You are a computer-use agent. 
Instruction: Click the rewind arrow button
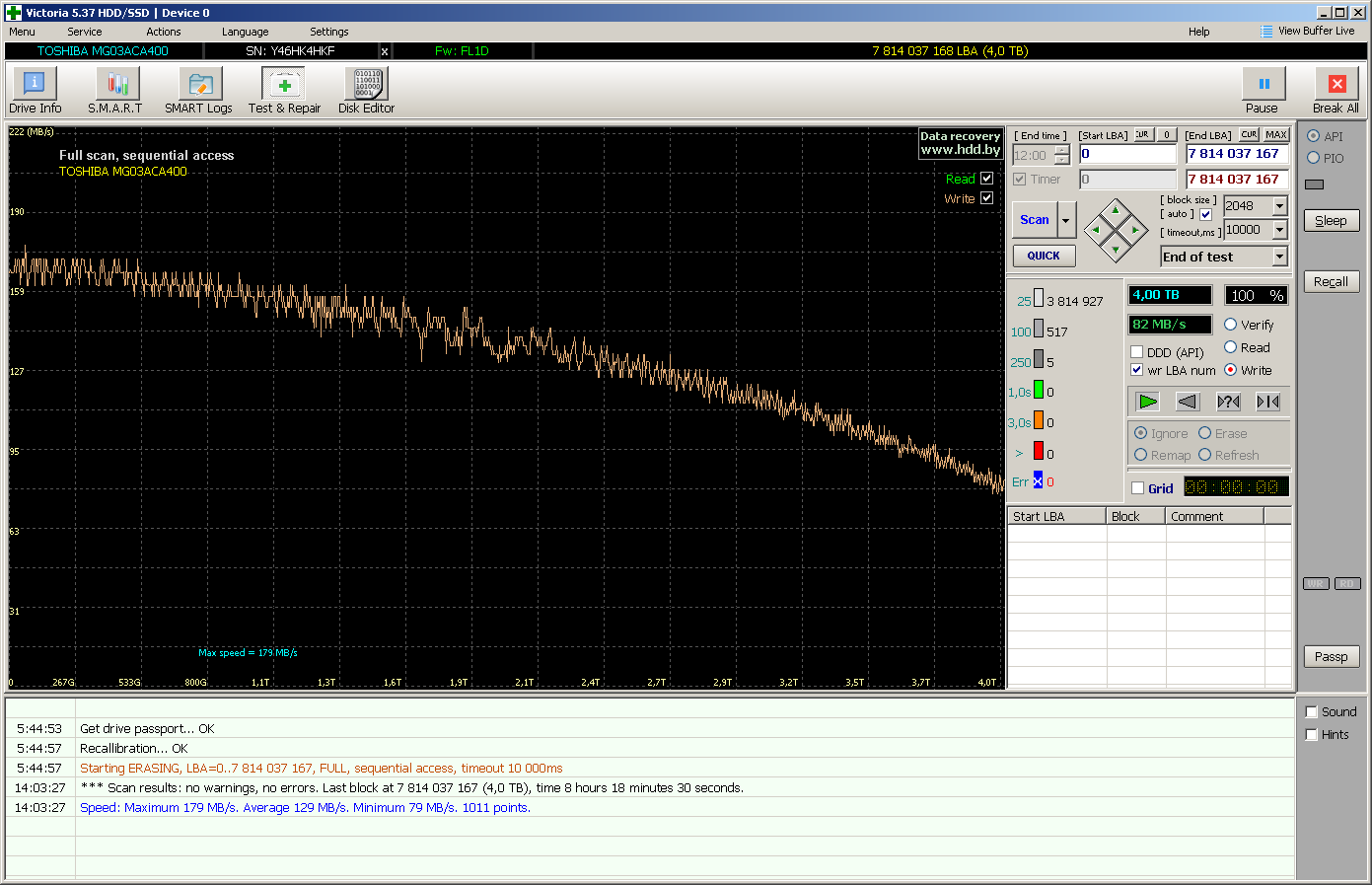click(x=1188, y=402)
